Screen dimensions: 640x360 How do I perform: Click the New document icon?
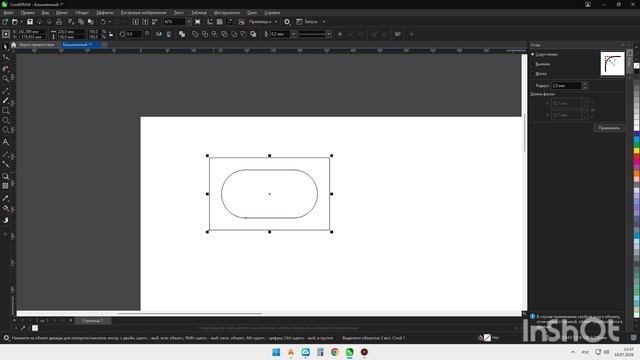[5, 22]
